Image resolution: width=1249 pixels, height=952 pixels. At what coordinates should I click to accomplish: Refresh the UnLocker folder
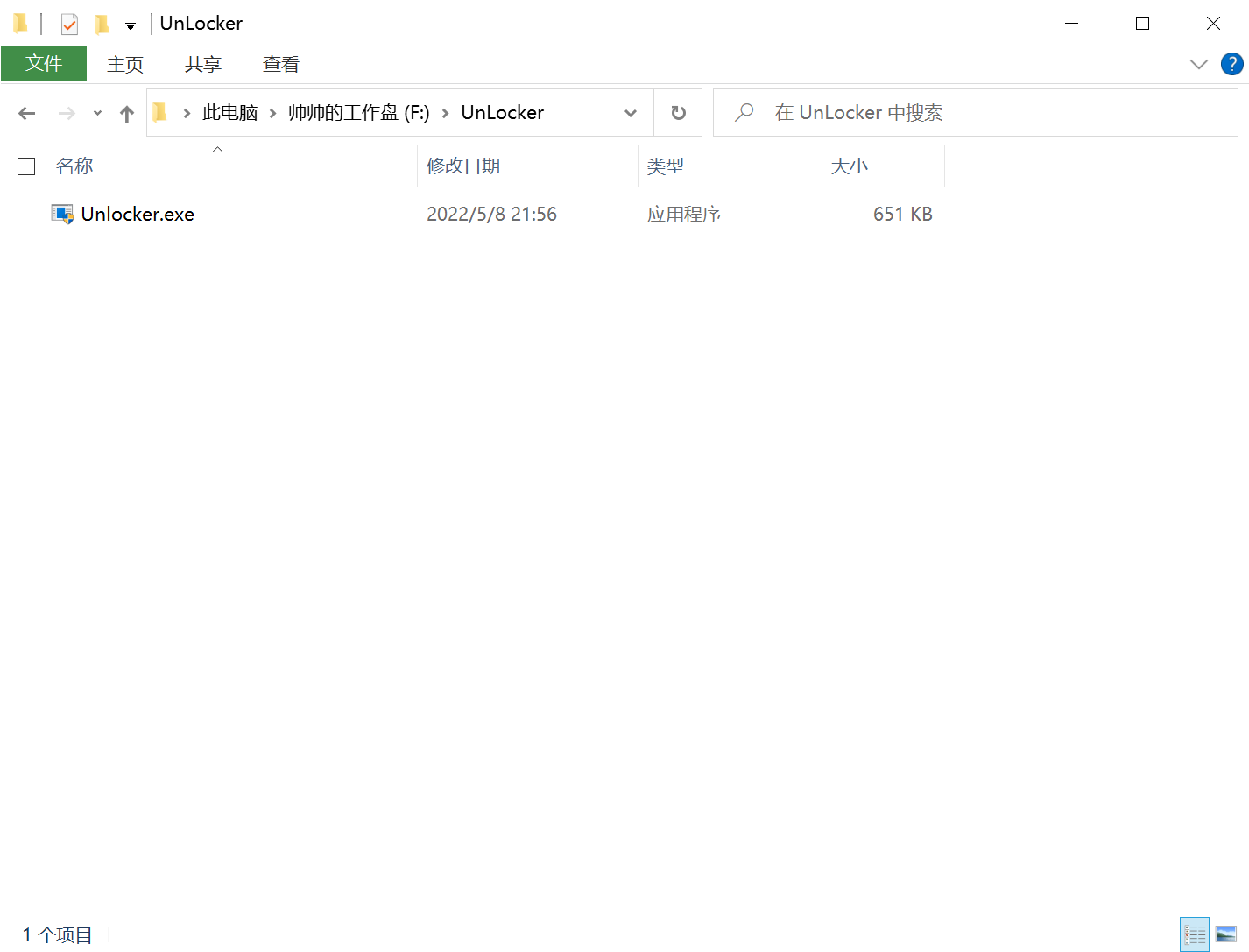pos(679,113)
